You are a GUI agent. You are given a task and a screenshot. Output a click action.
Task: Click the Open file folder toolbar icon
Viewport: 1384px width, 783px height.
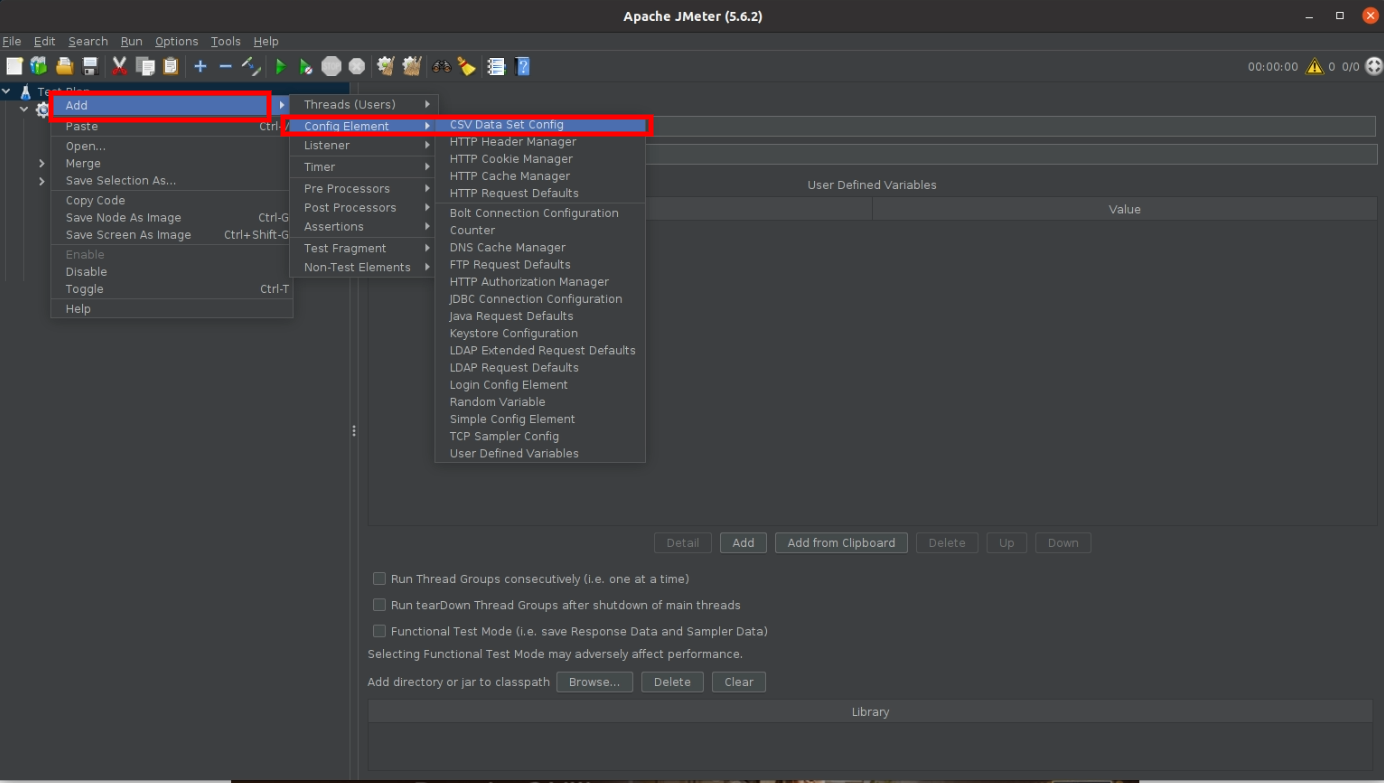point(65,66)
